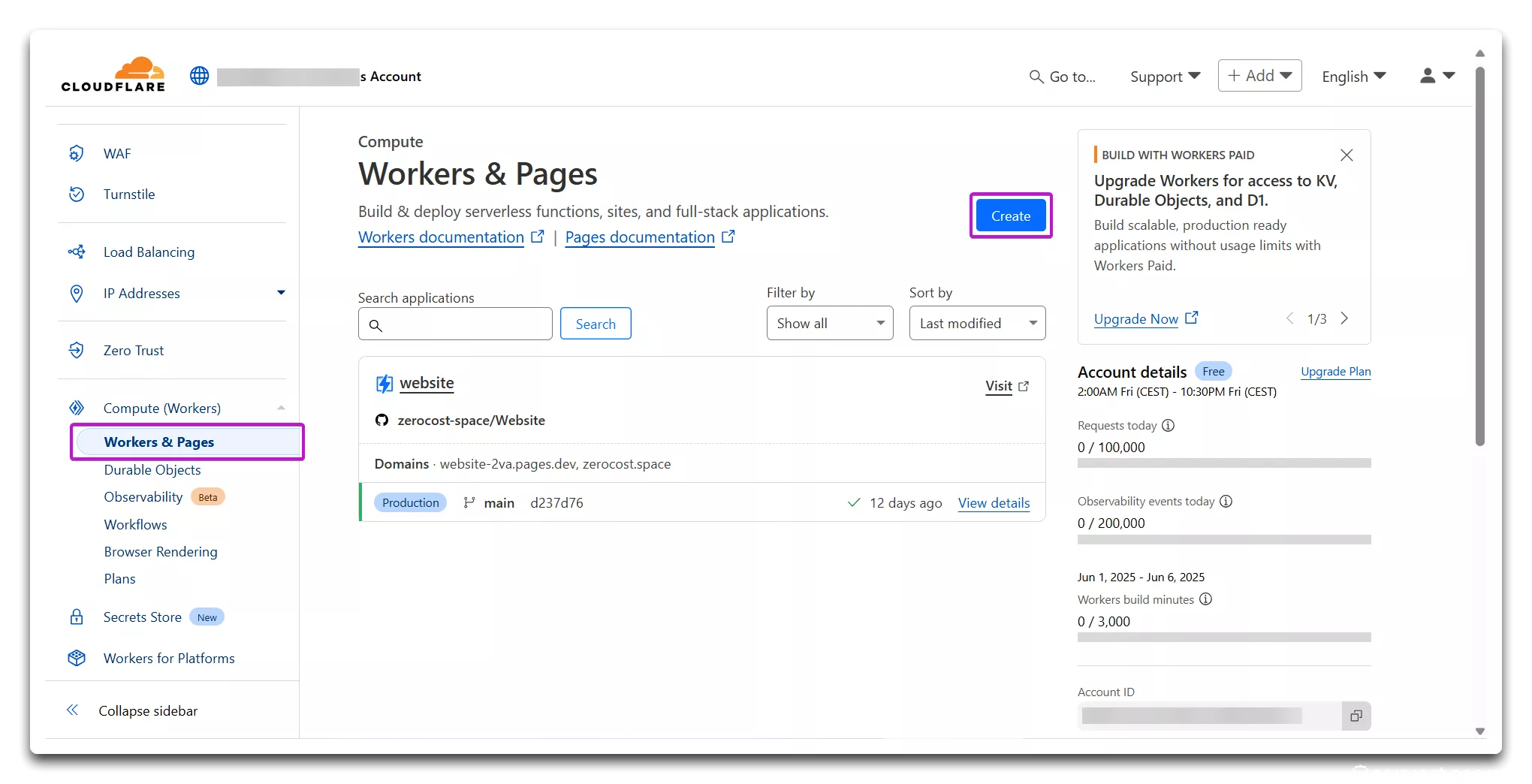Go to next promo card arrow

(1344, 318)
